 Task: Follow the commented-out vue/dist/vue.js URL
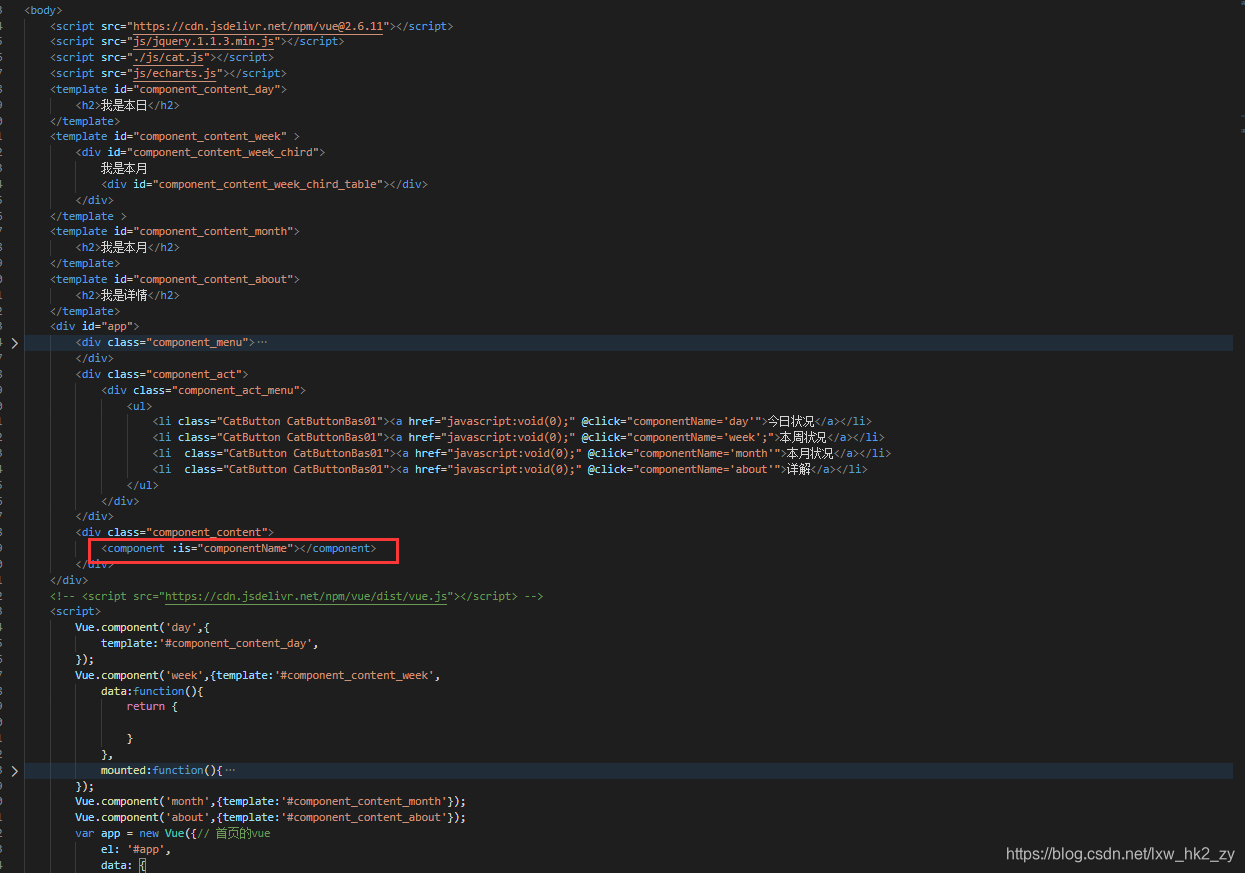pyautogui.click(x=306, y=596)
